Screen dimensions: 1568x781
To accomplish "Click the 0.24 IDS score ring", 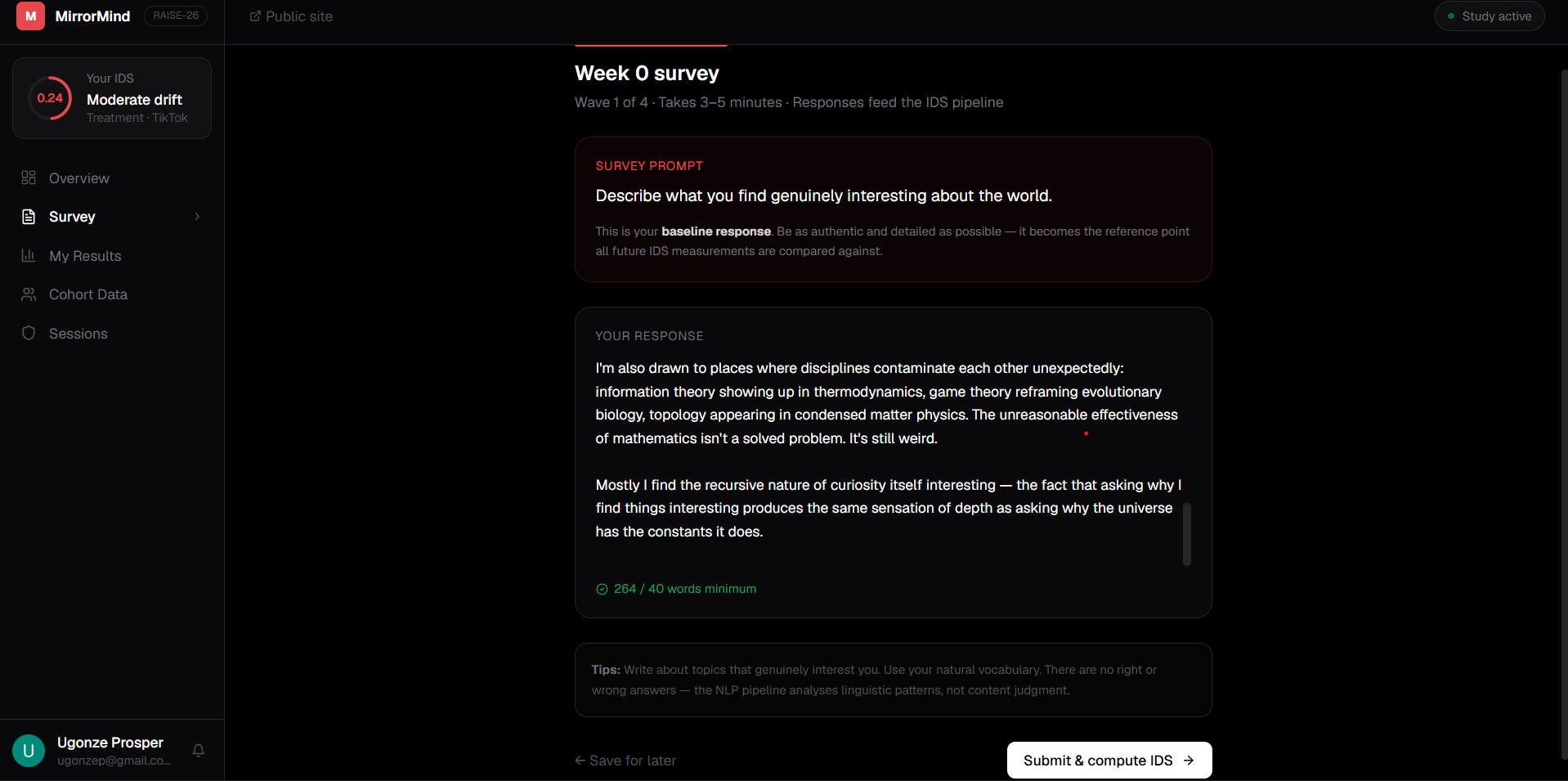I will (x=50, y=98).
